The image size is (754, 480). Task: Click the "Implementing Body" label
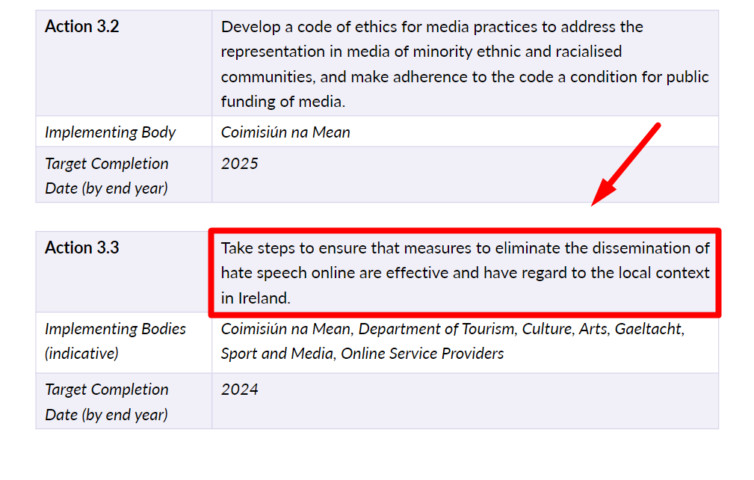(110, 132)
